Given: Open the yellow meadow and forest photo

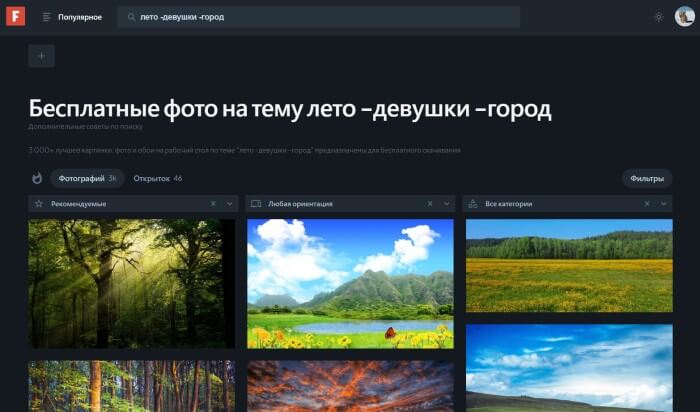Looking at the screenshot, I should pyautogui.click(x=569, y=265).
